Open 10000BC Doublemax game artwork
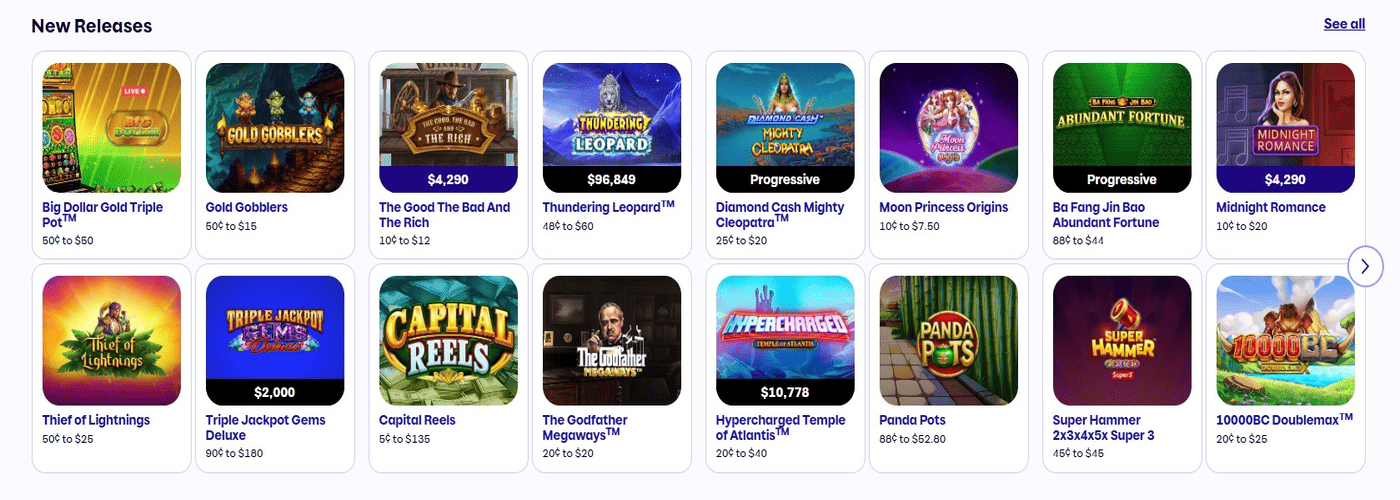 click(1285, 340)
